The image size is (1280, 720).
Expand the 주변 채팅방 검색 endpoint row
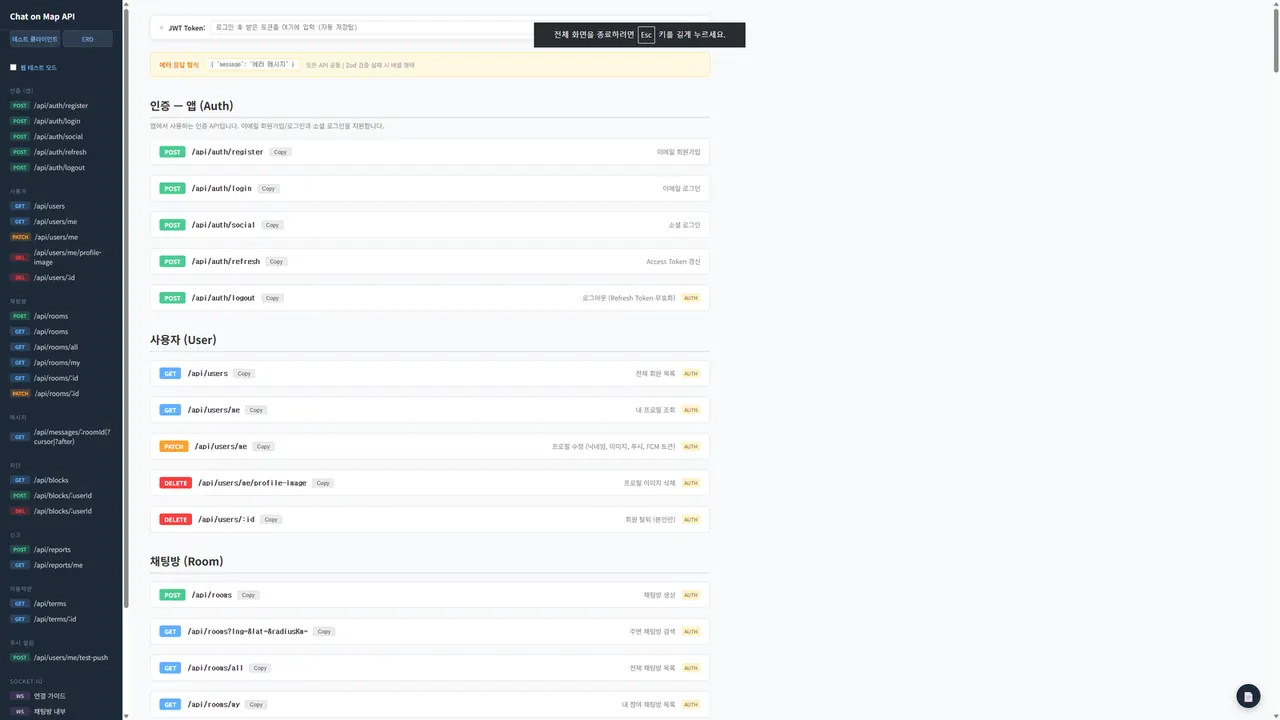(430, 631)
